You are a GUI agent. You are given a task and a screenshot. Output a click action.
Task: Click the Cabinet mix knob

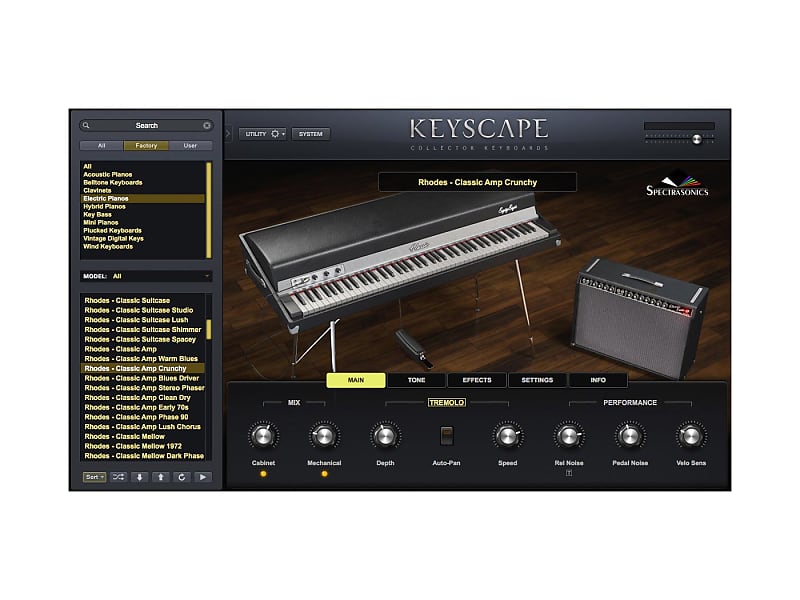point(263,436)
